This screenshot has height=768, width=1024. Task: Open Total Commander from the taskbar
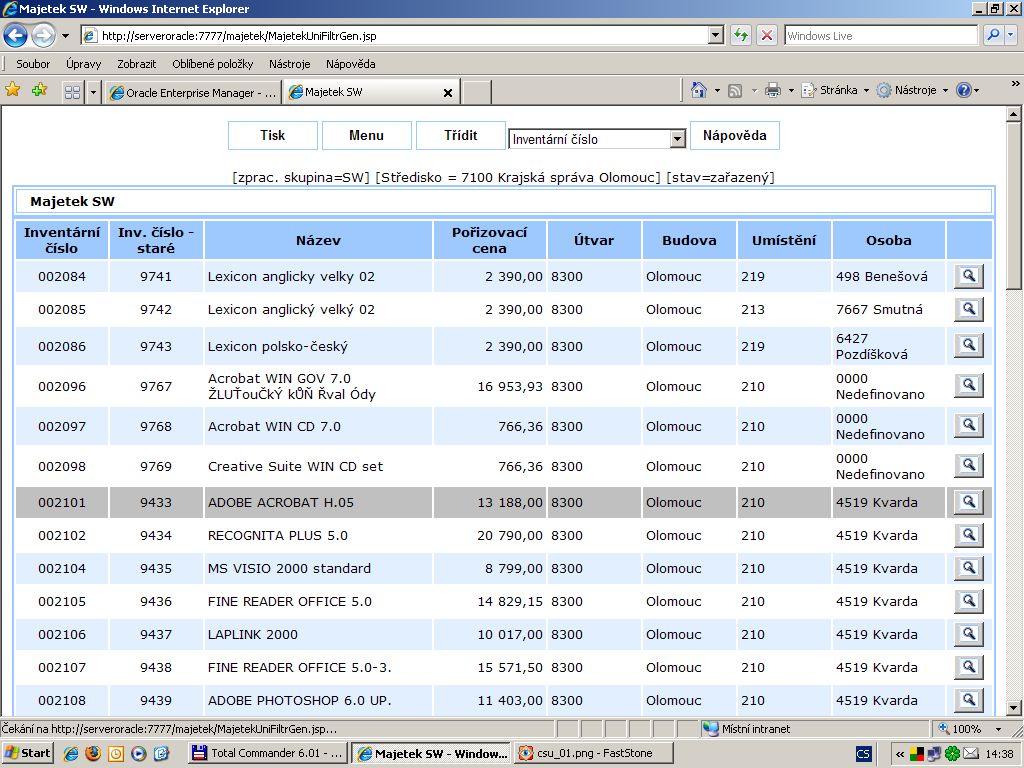click(x=268, y=753)
